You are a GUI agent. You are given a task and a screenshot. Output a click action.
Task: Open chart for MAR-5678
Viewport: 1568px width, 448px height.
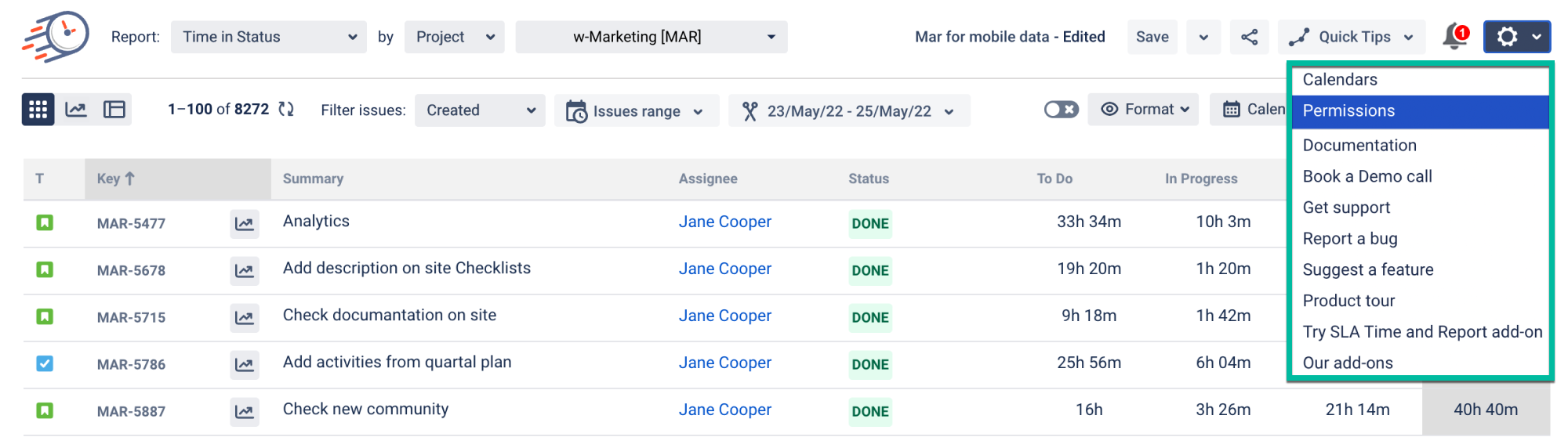coord(245,271)
